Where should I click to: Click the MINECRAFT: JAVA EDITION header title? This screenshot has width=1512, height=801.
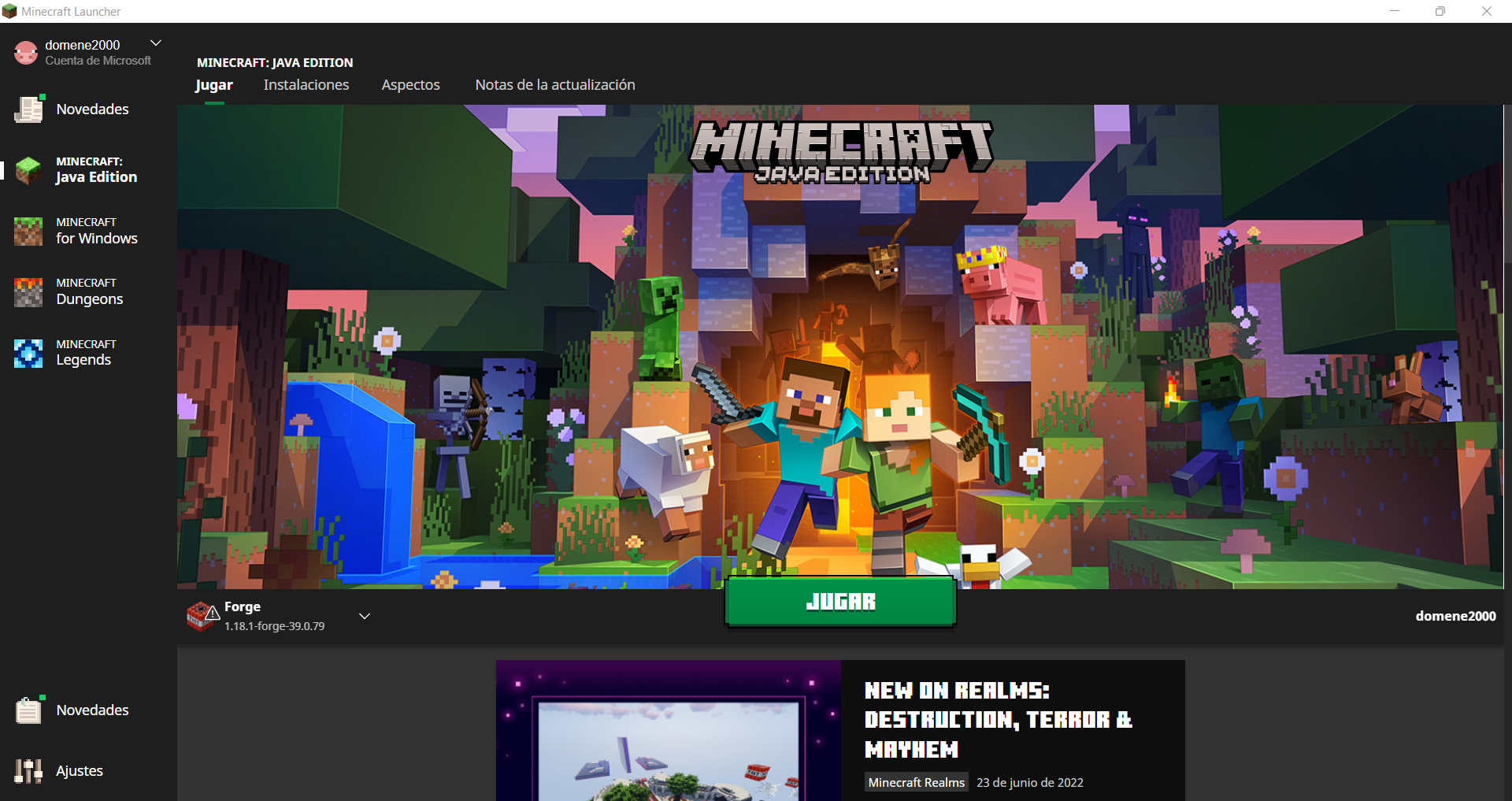[x=275, y=62]
